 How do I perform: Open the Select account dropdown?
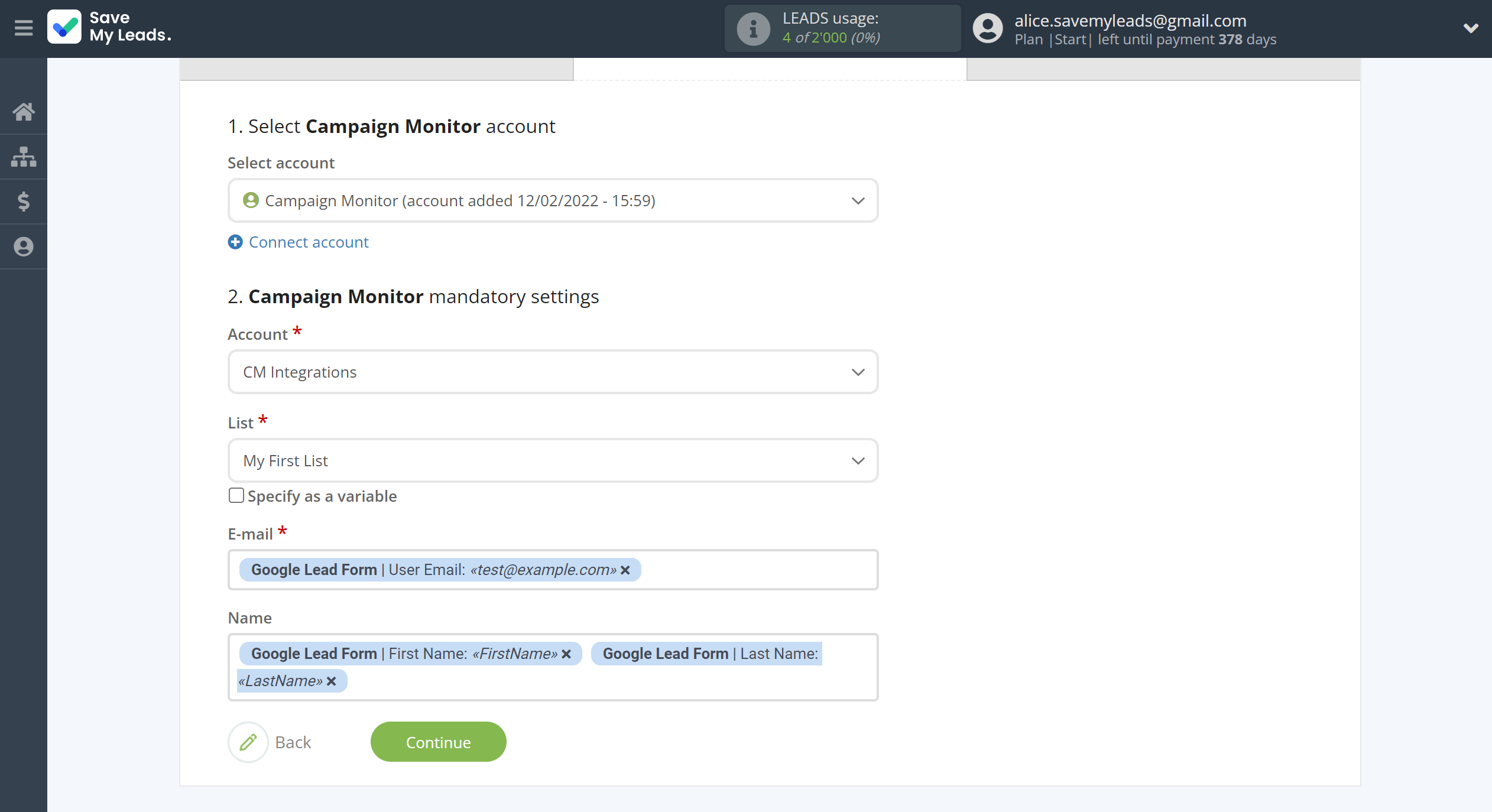(x=553, y=200)
